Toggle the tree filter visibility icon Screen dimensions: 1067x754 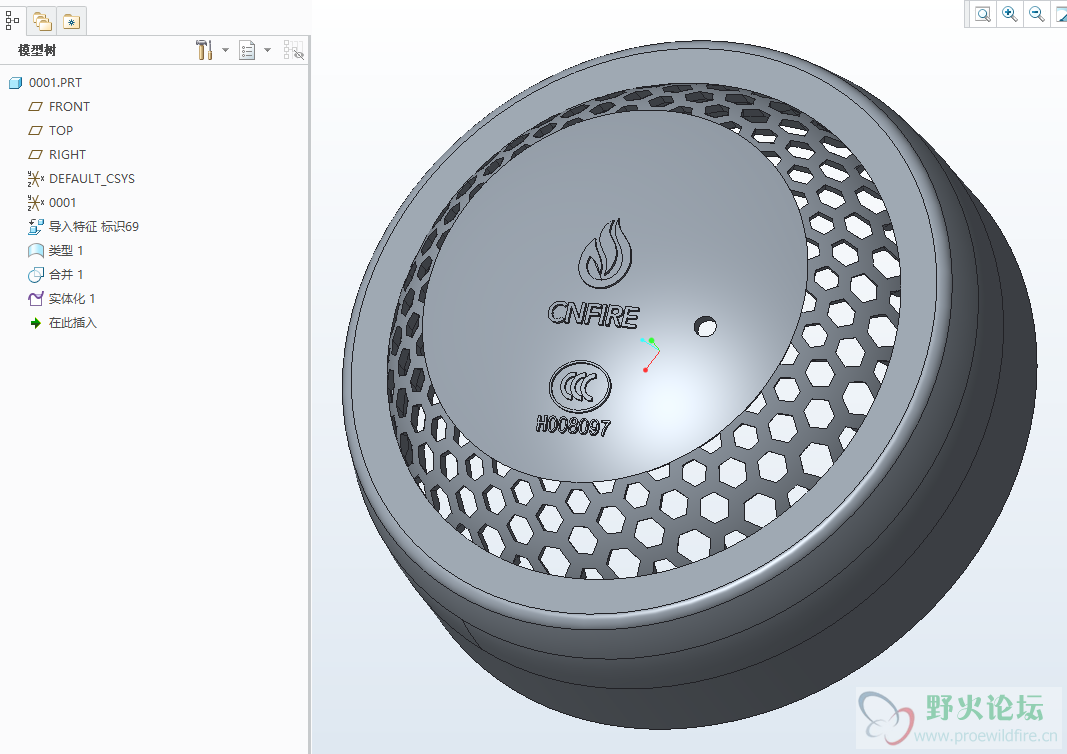point(293,50)
